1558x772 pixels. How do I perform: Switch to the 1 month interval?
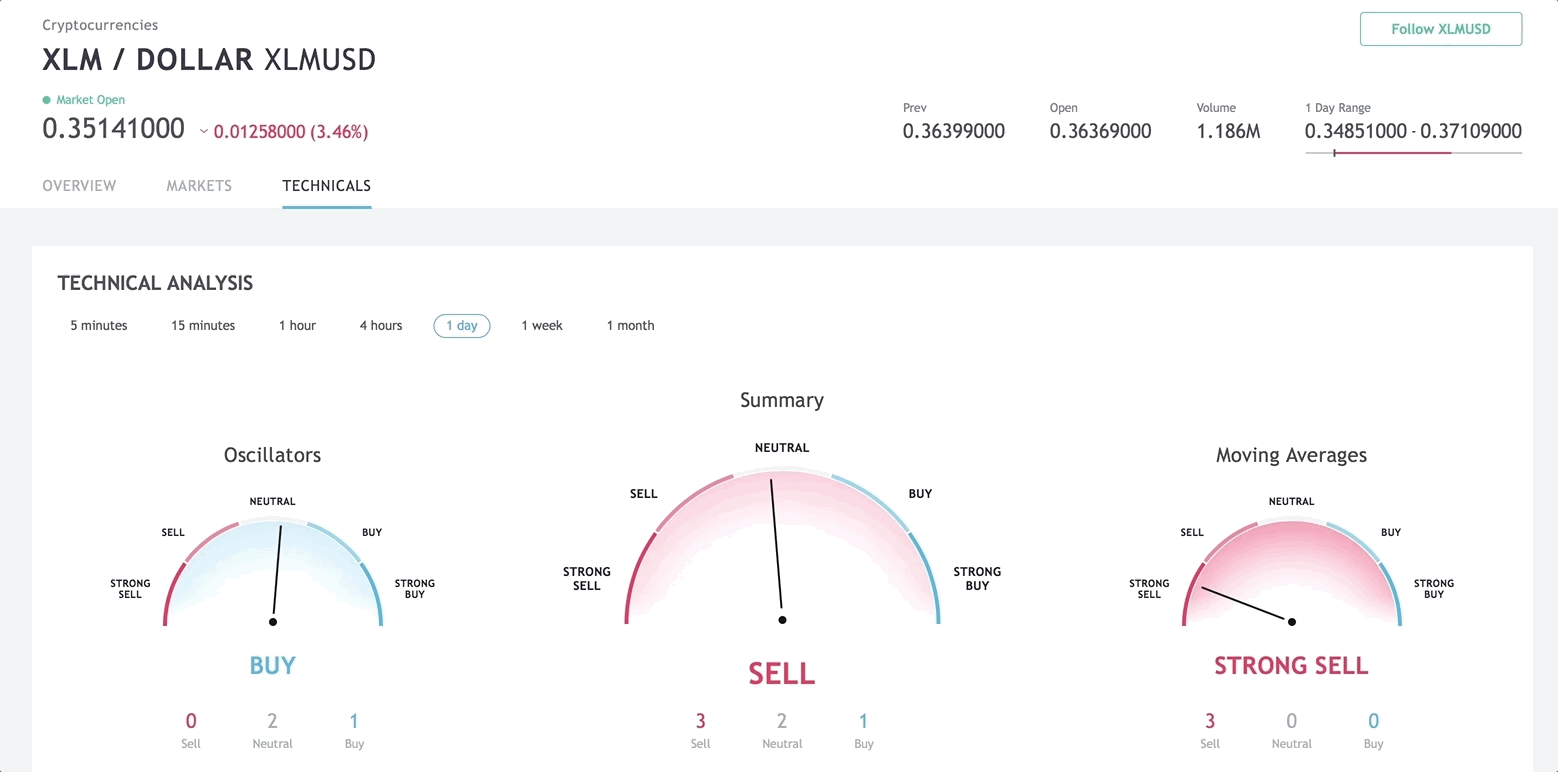(x=631, y=325)
